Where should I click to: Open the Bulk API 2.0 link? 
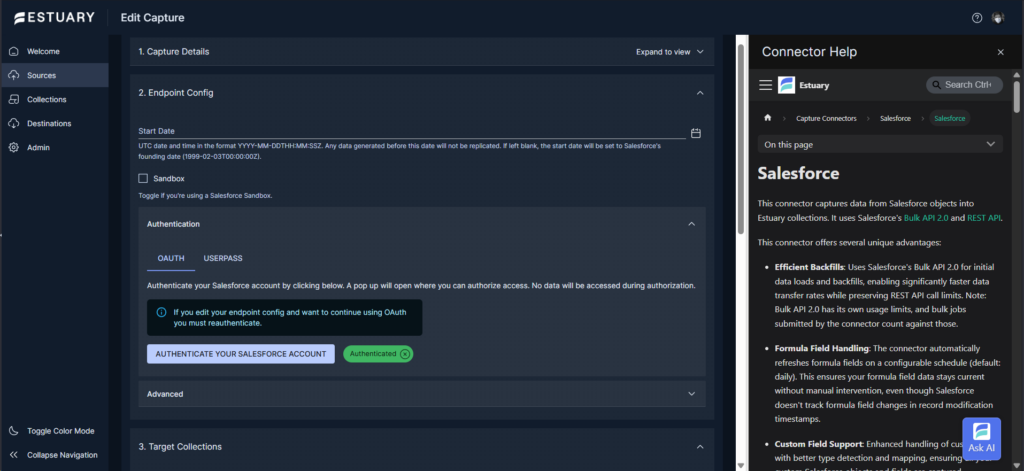(925, 218)
